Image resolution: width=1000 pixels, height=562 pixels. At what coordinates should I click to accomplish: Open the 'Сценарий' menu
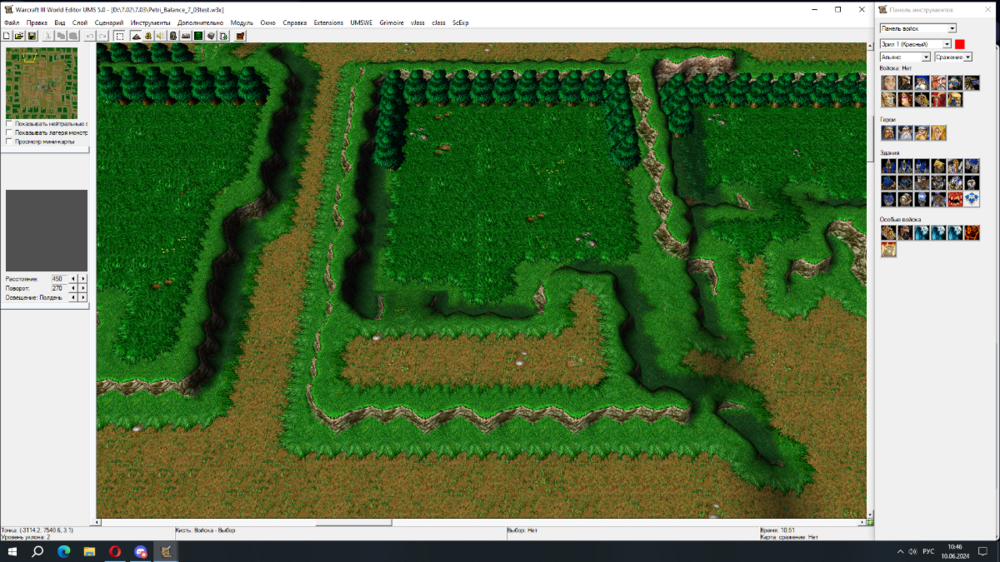[108, 22]
